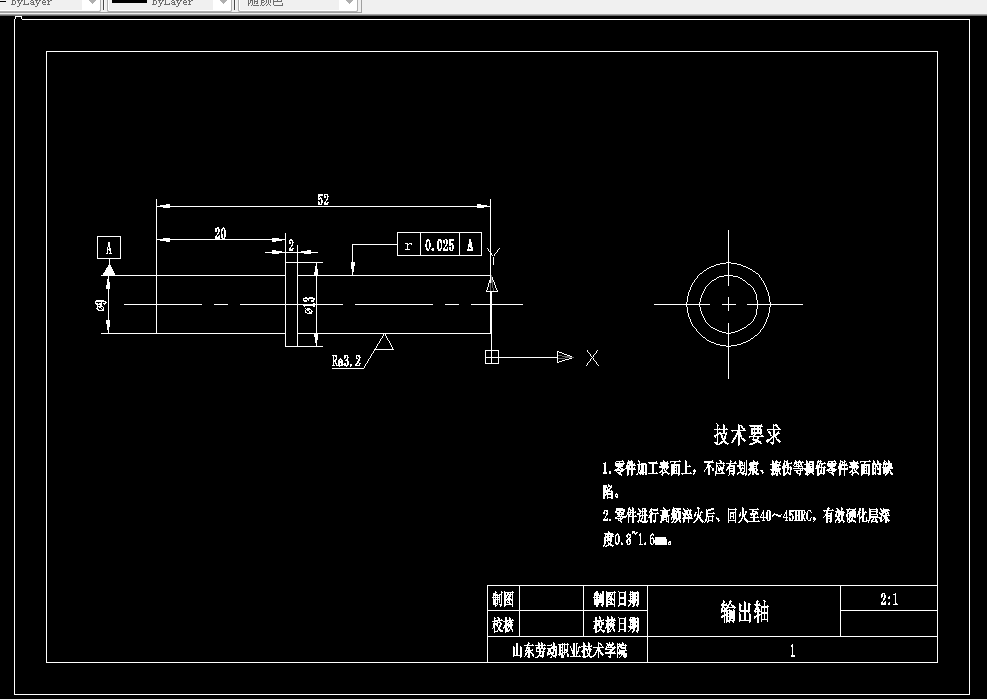Click the center mark of the circle view
The height and width of the screenshot is (700, 987).
pos(728,305)
